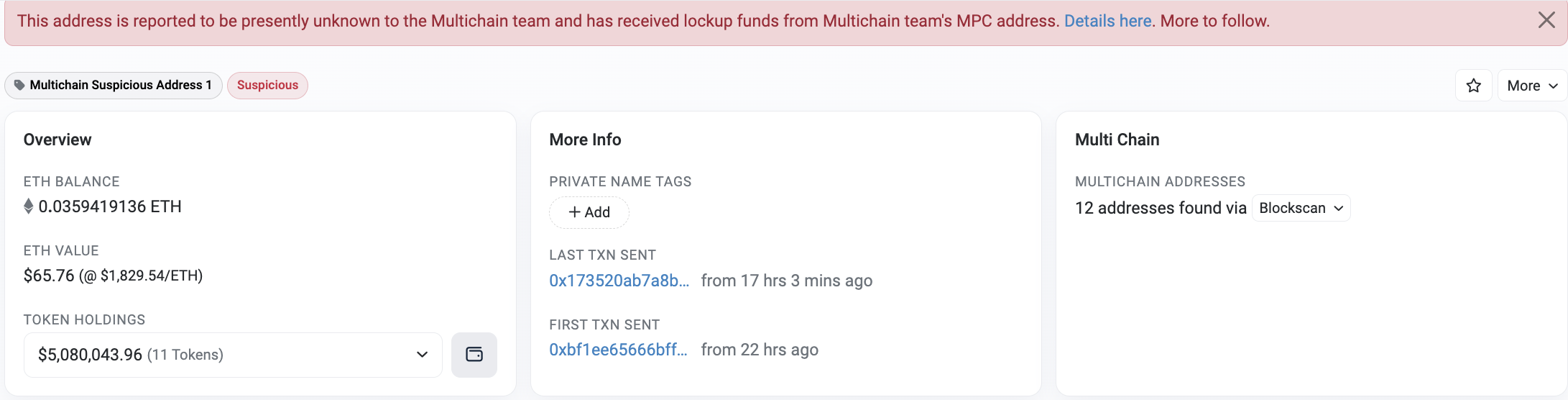Image resolution: width=1568 pixels, height=400 pixels.
Task: Open last transaction 0x173520ab7a8b link
Action: (619, 281)
